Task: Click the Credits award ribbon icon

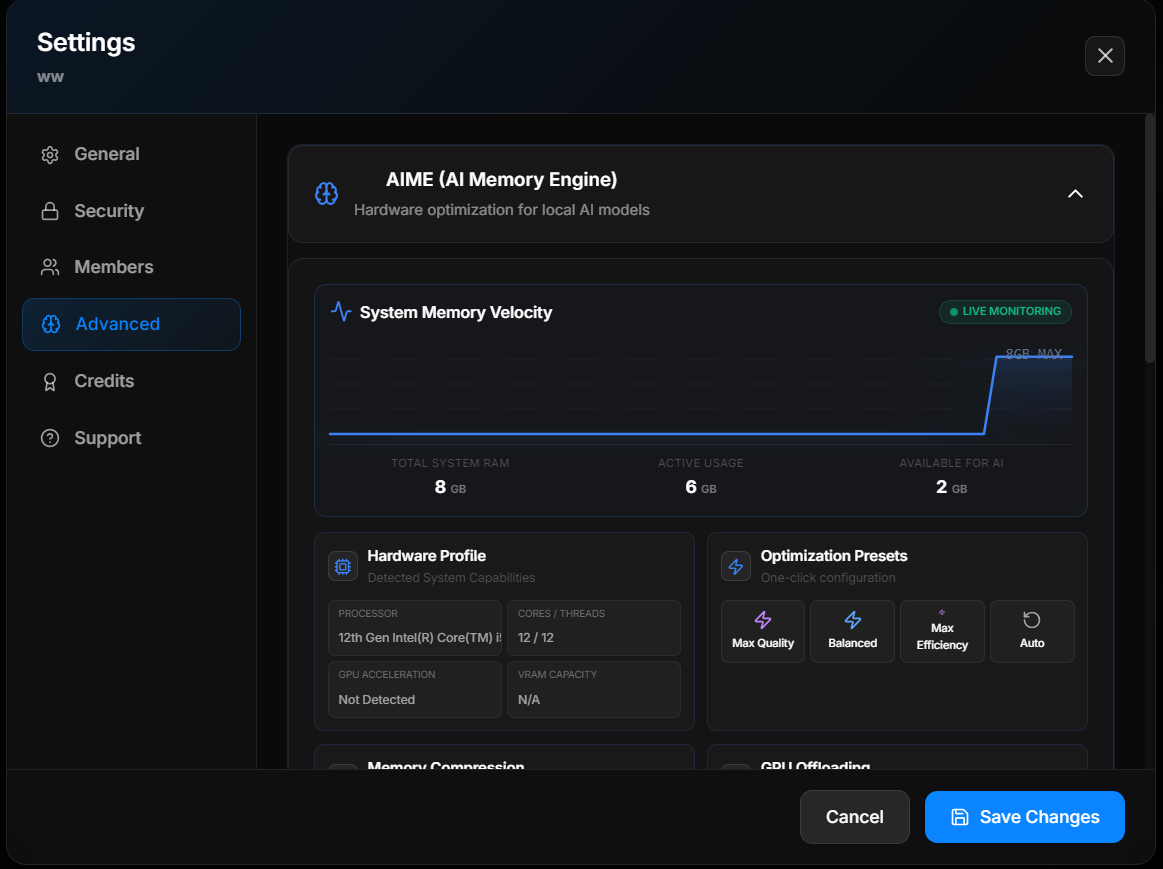Action: [50, 381]
